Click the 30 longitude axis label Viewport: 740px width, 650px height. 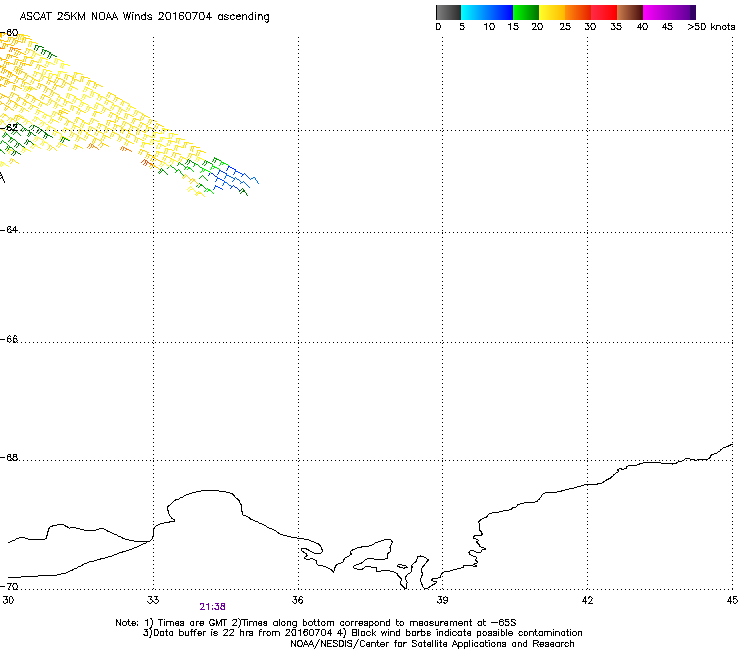(8, 600)
